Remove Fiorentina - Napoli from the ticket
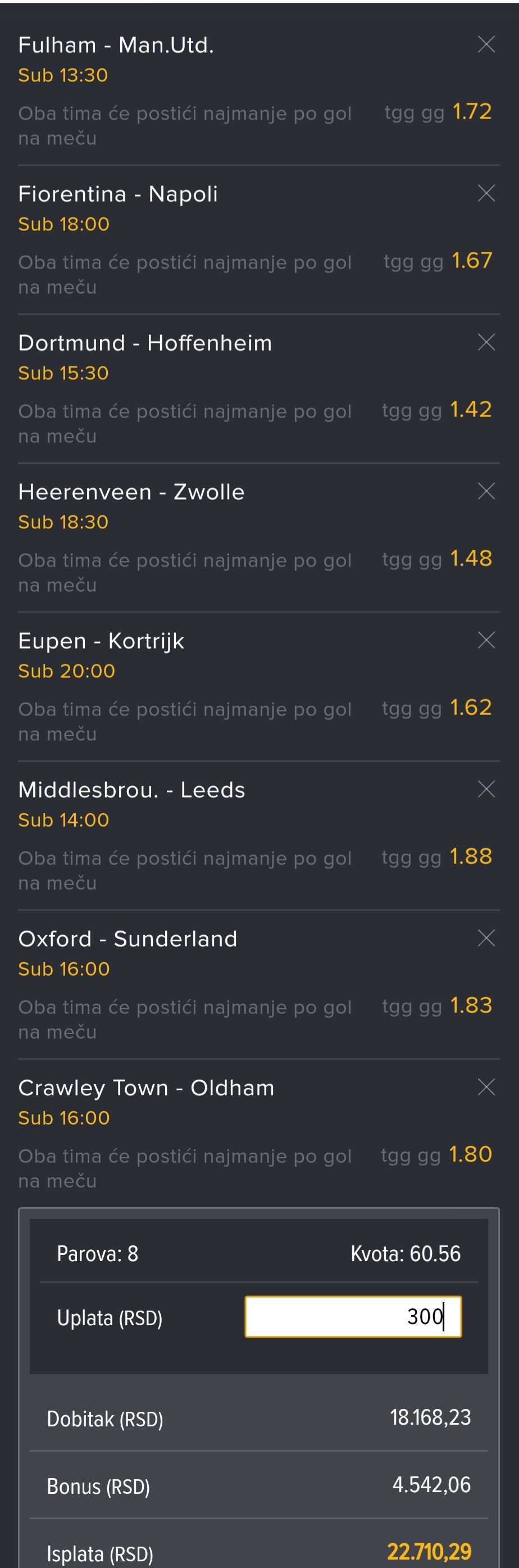Image resolution: width=519 pixels, height=1568 pixels. tap(486, 193)
